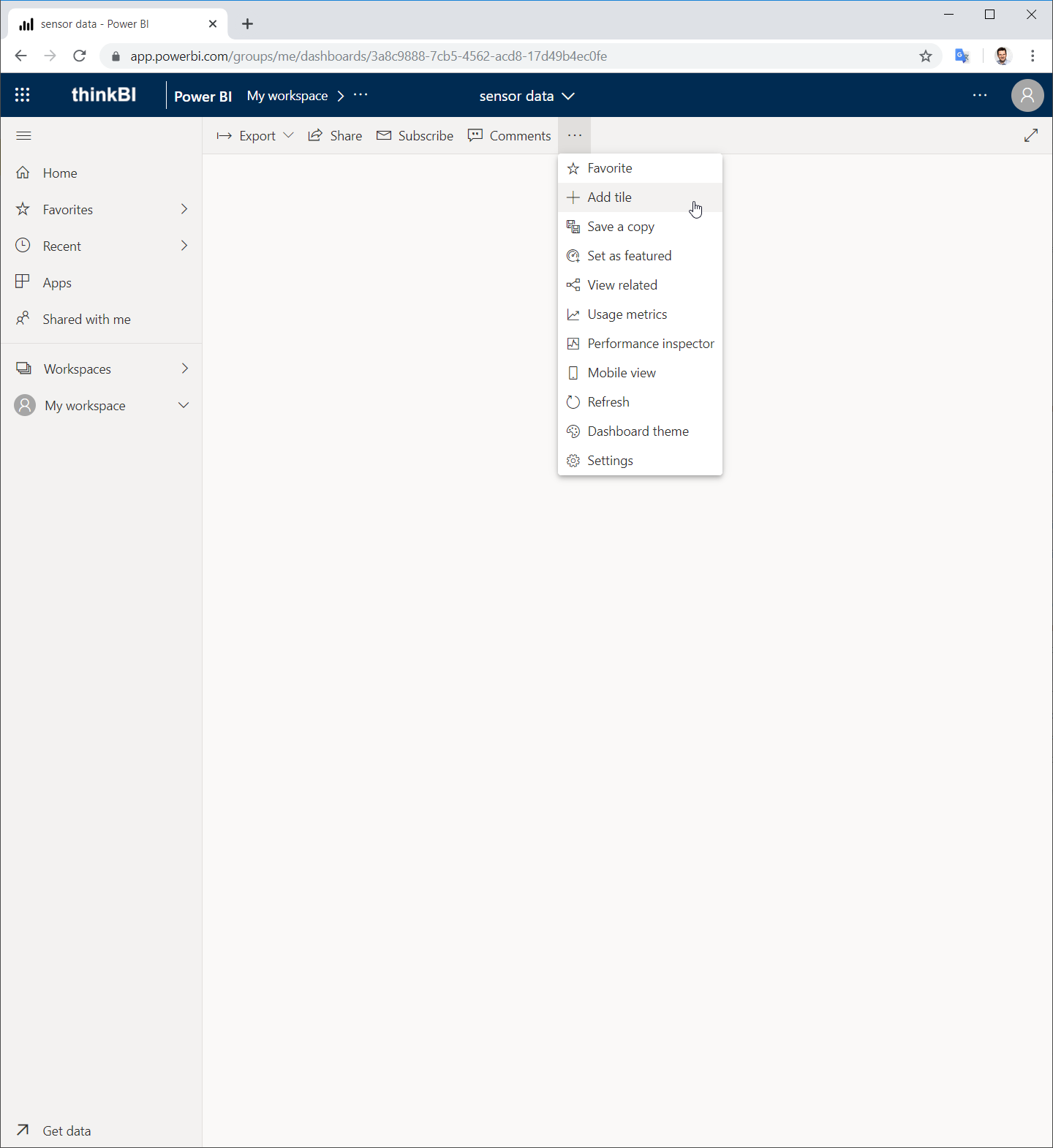Click the Share button
This screenshot has width=1053, height=1148.
click(x=335, y=135)
